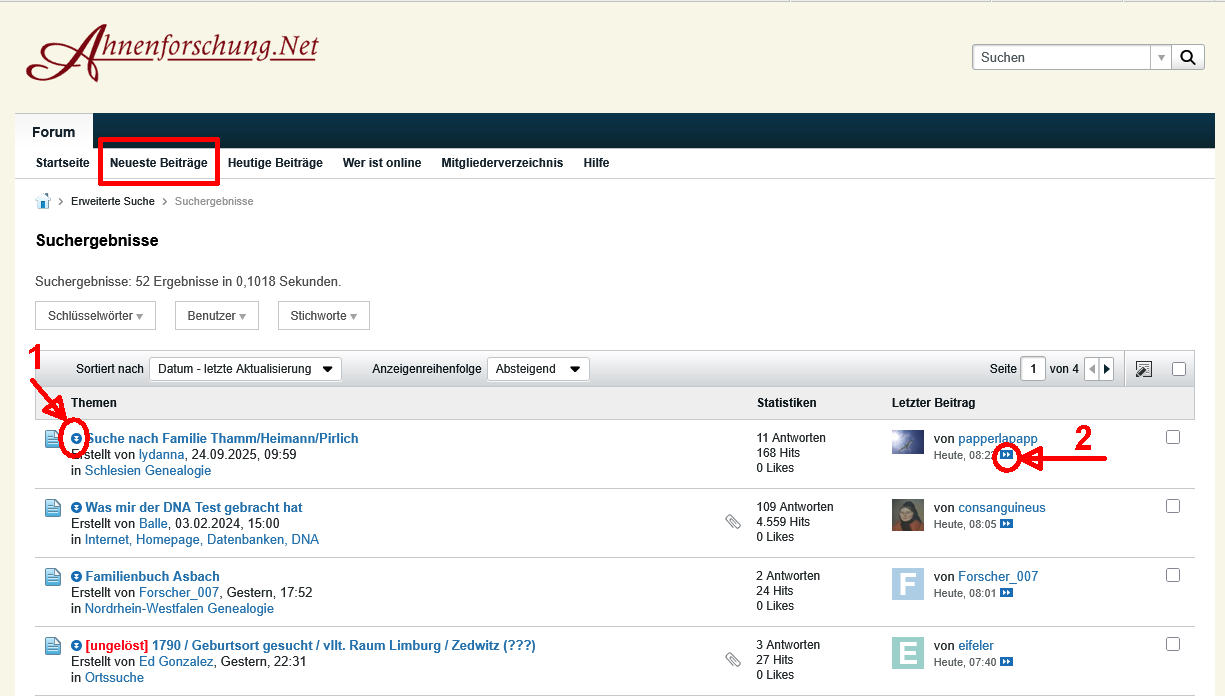Image resolution: width=1225 pixels, height=696 pixels.
Task: Select Wer ist online in navigation
Action: 382,163
